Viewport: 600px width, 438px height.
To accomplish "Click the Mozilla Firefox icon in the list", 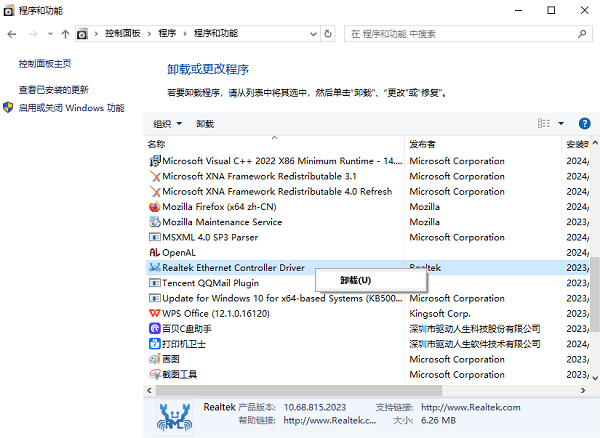I will click(x=155, y=207).
